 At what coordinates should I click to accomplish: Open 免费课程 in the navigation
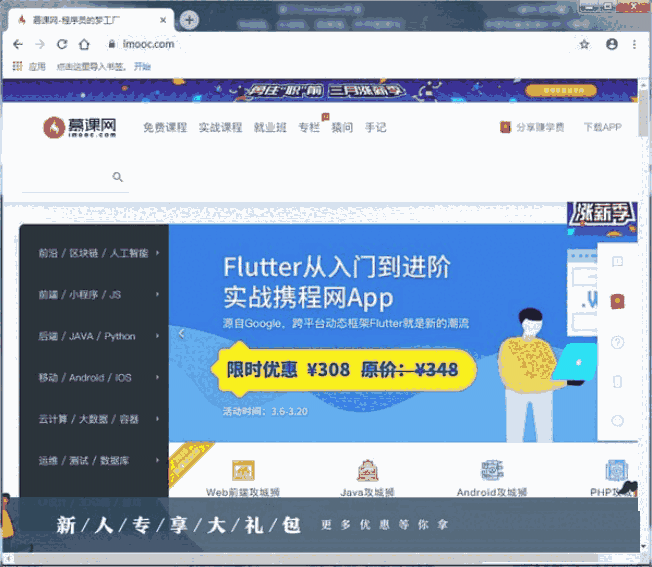pyautogui.click(x=165, y=127)
